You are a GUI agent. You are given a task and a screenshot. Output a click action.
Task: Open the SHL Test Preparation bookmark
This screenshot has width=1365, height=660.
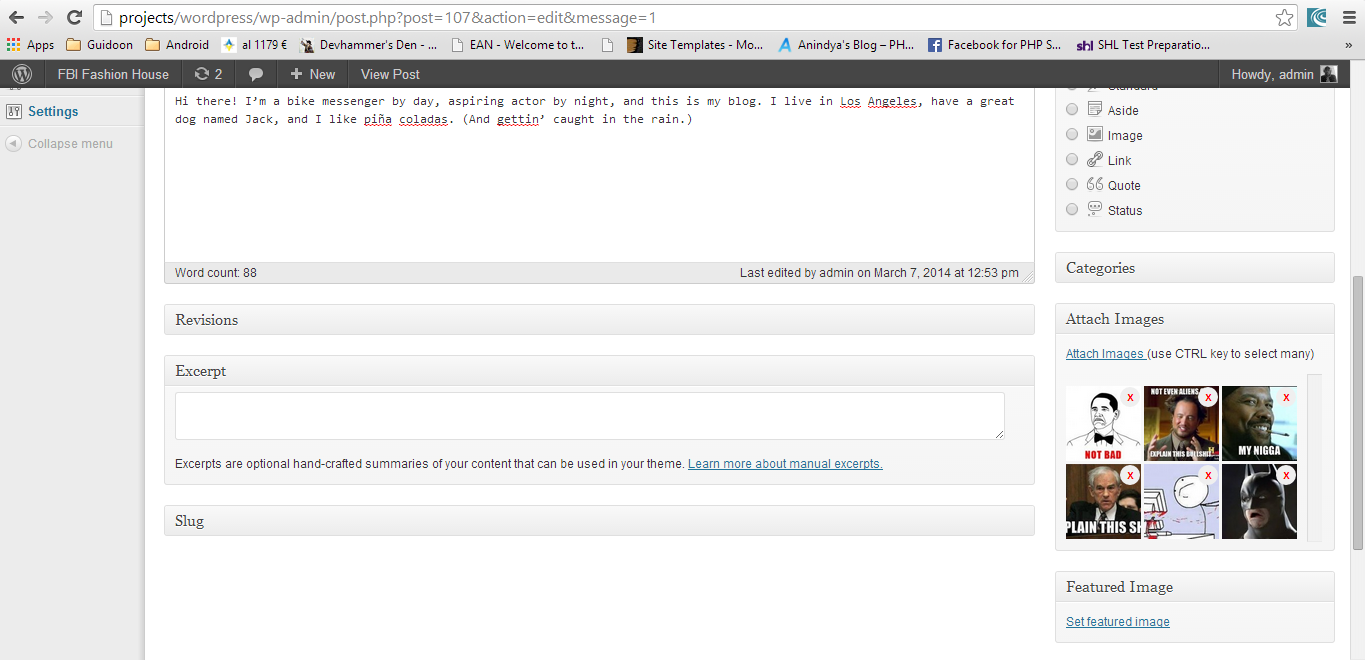(1143, 45)
